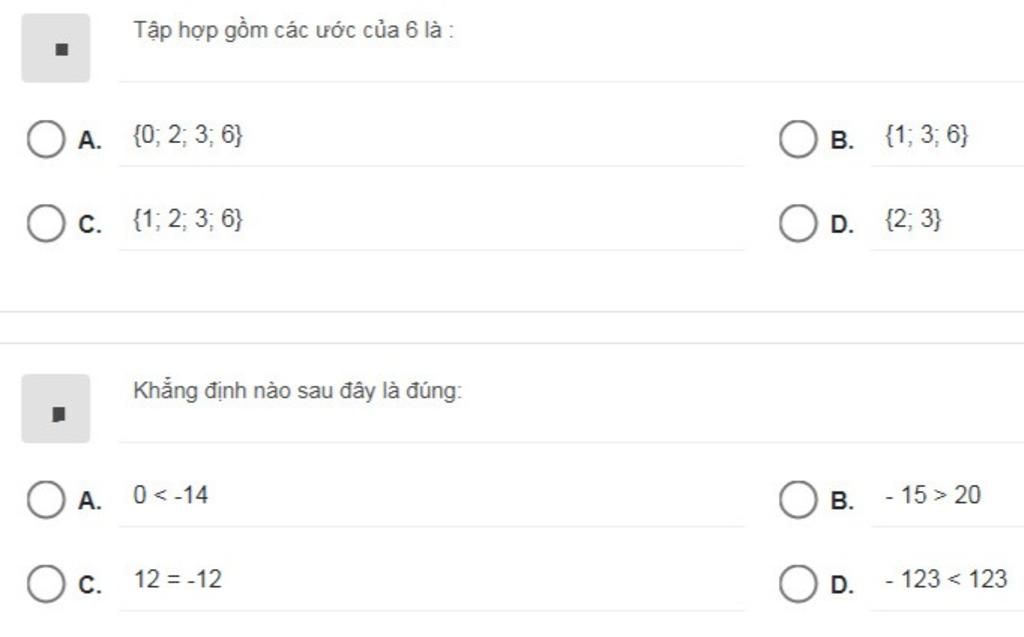1024x637 pixels.
Task: Click the gray marker icon of second question
Action: click(56, 409)
